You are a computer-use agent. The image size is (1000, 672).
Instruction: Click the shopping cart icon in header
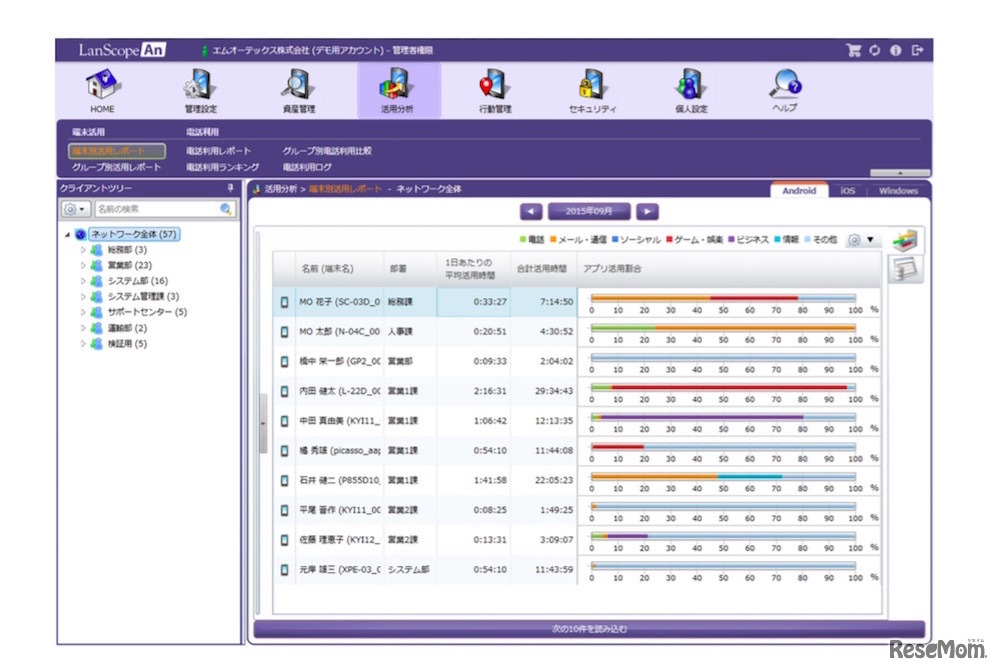(x=853, y=50)
